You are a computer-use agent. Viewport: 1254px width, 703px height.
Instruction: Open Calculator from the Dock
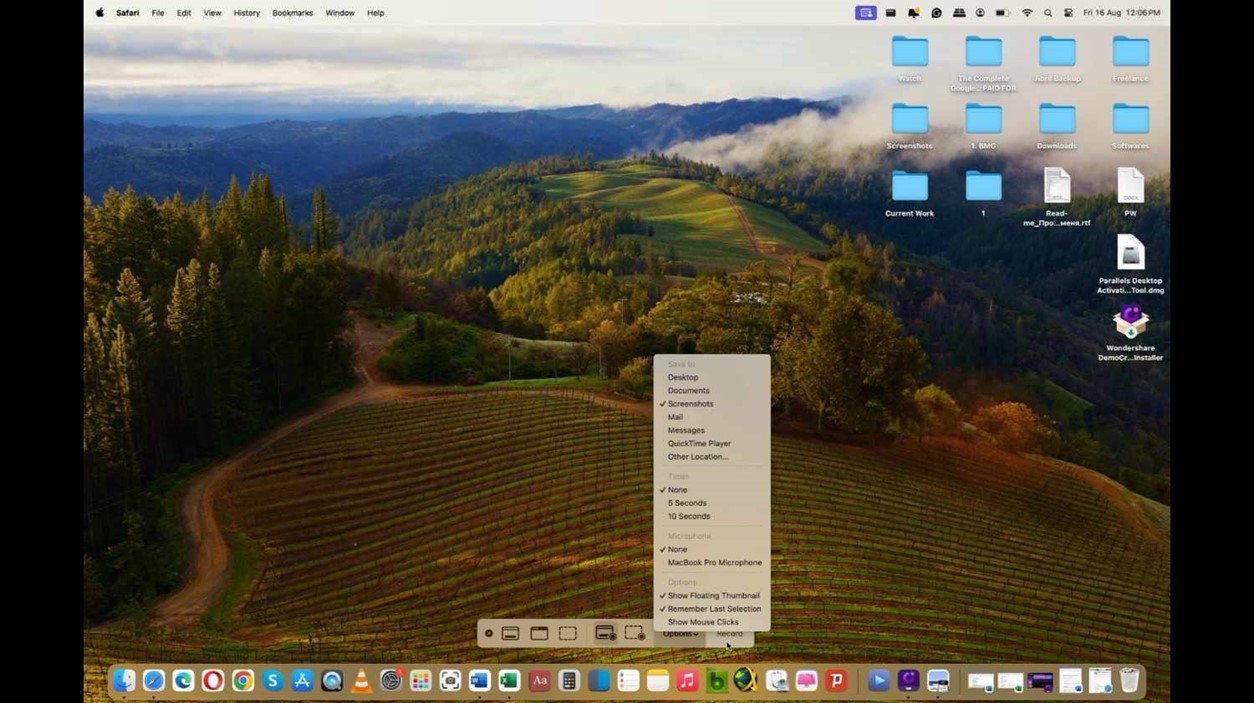(569, 681)
